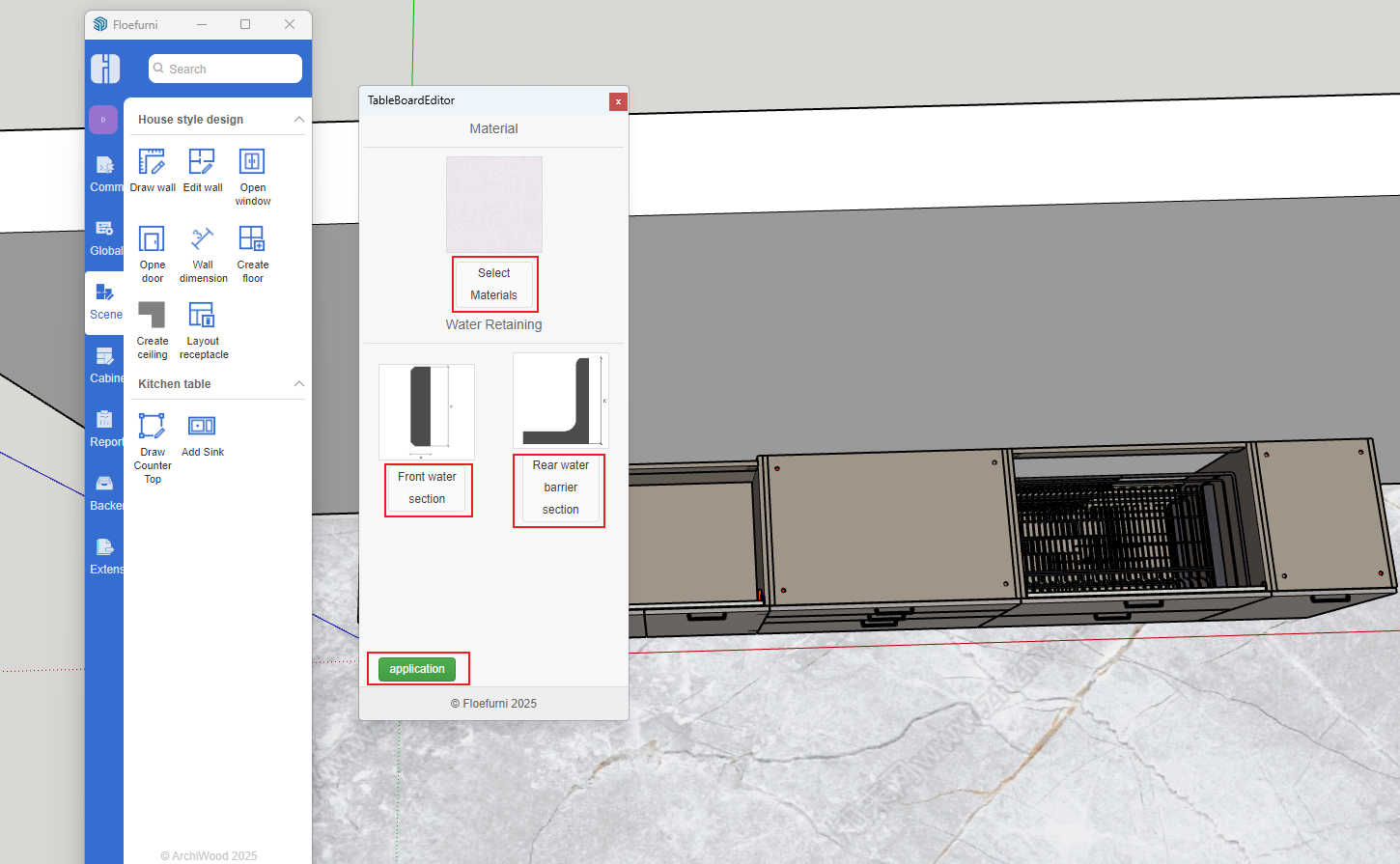The image size is (1400, 864).
Task: Open the Global sidebar tab
Action: [x=105, y=237]
